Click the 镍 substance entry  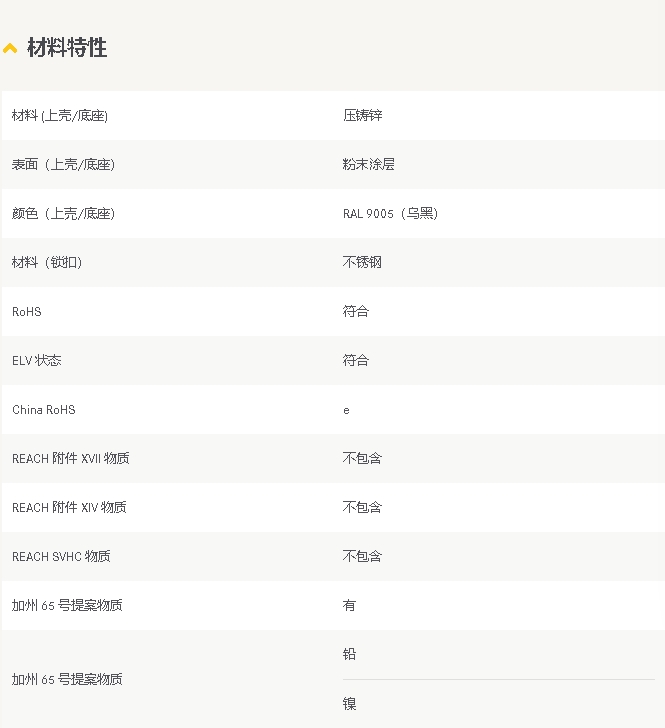point(349,704)
